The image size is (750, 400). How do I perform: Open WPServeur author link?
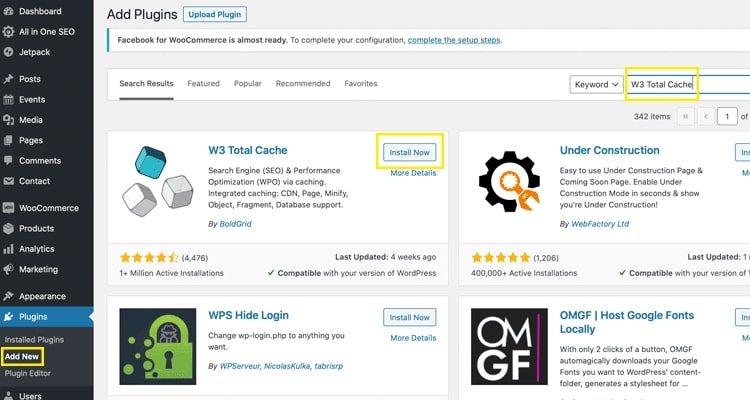(x=240, y=366)
